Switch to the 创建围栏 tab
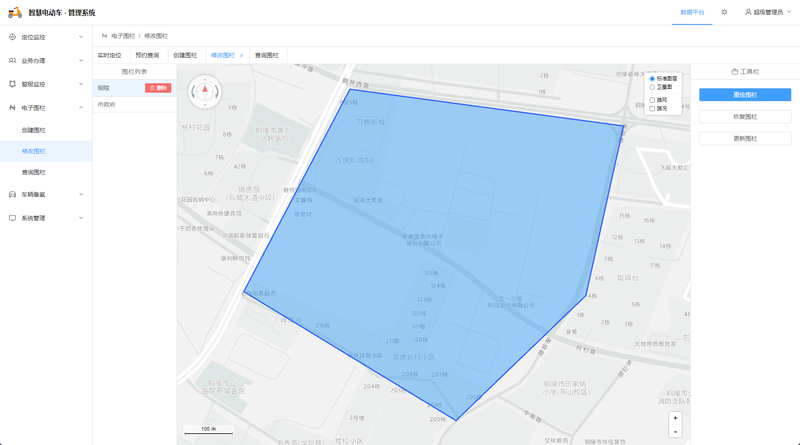 pyautogui.click(x=185, y=55)
